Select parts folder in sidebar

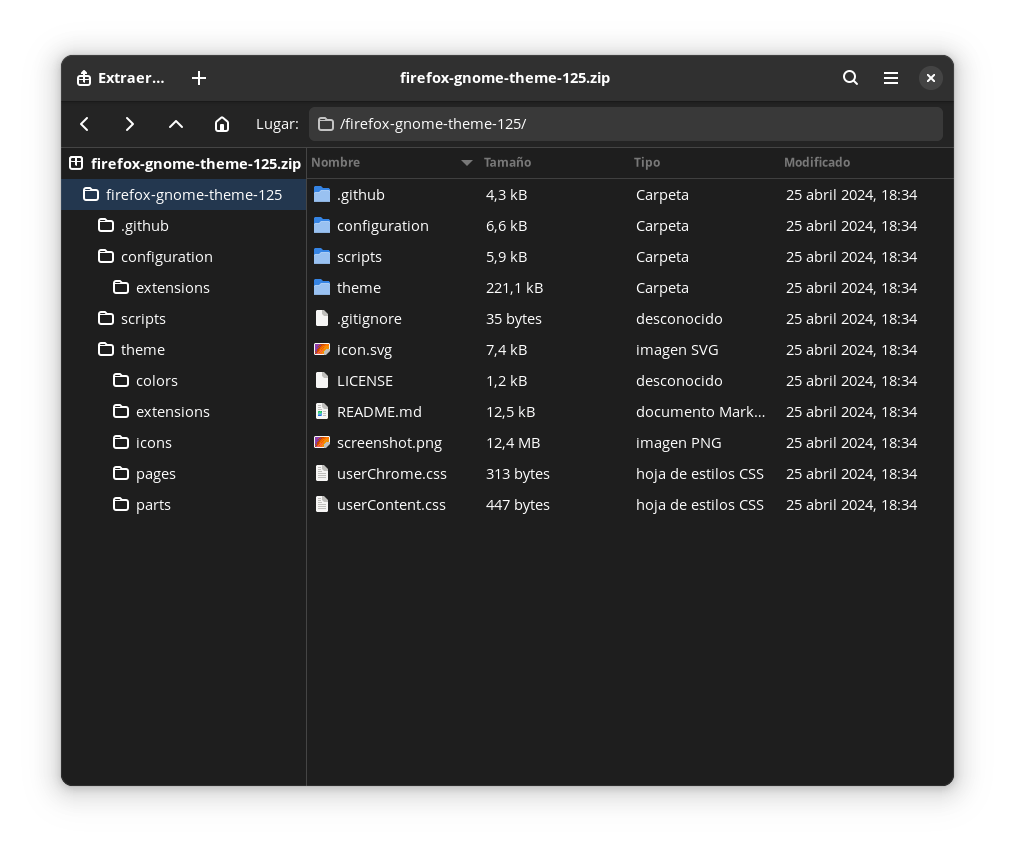coord(184,505)
